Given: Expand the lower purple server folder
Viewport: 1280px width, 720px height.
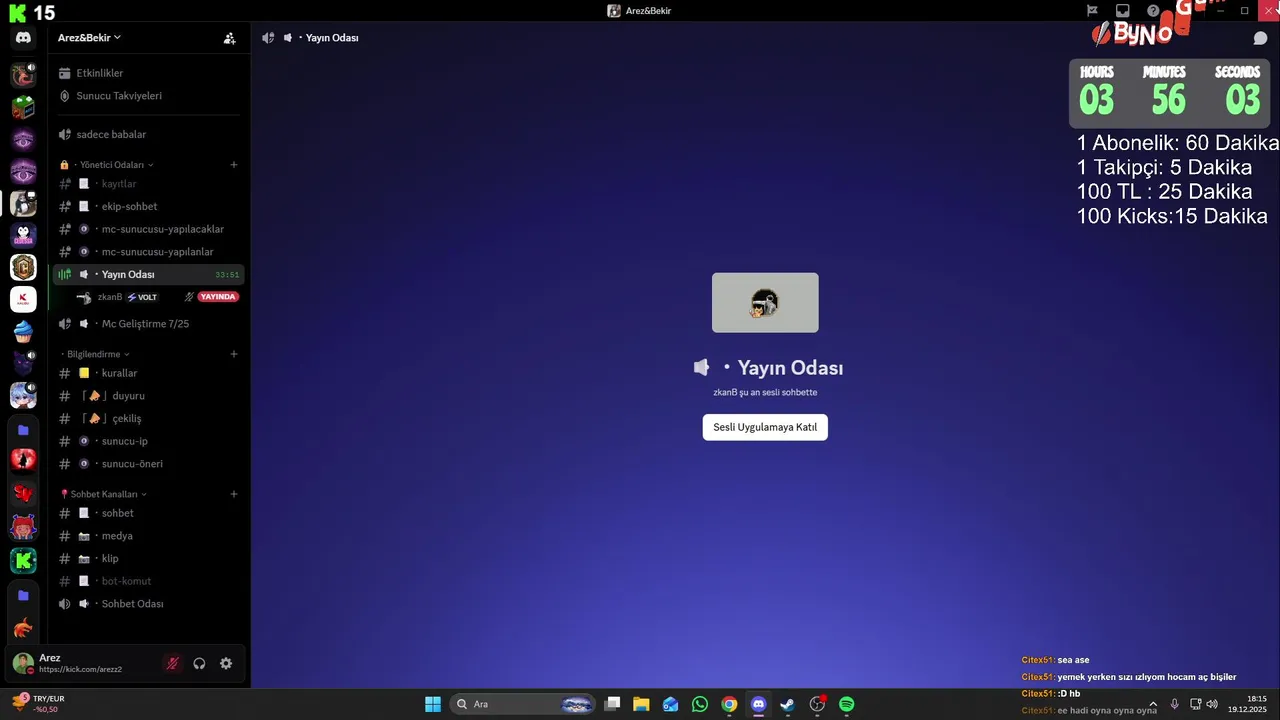Looking at the screenshot, I should click(23, 595).
